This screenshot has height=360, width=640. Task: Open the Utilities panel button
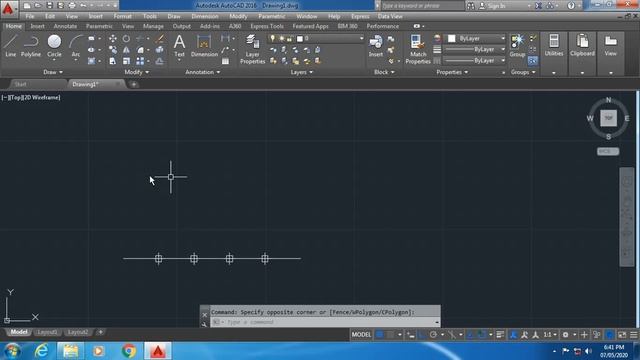point(553,45)
